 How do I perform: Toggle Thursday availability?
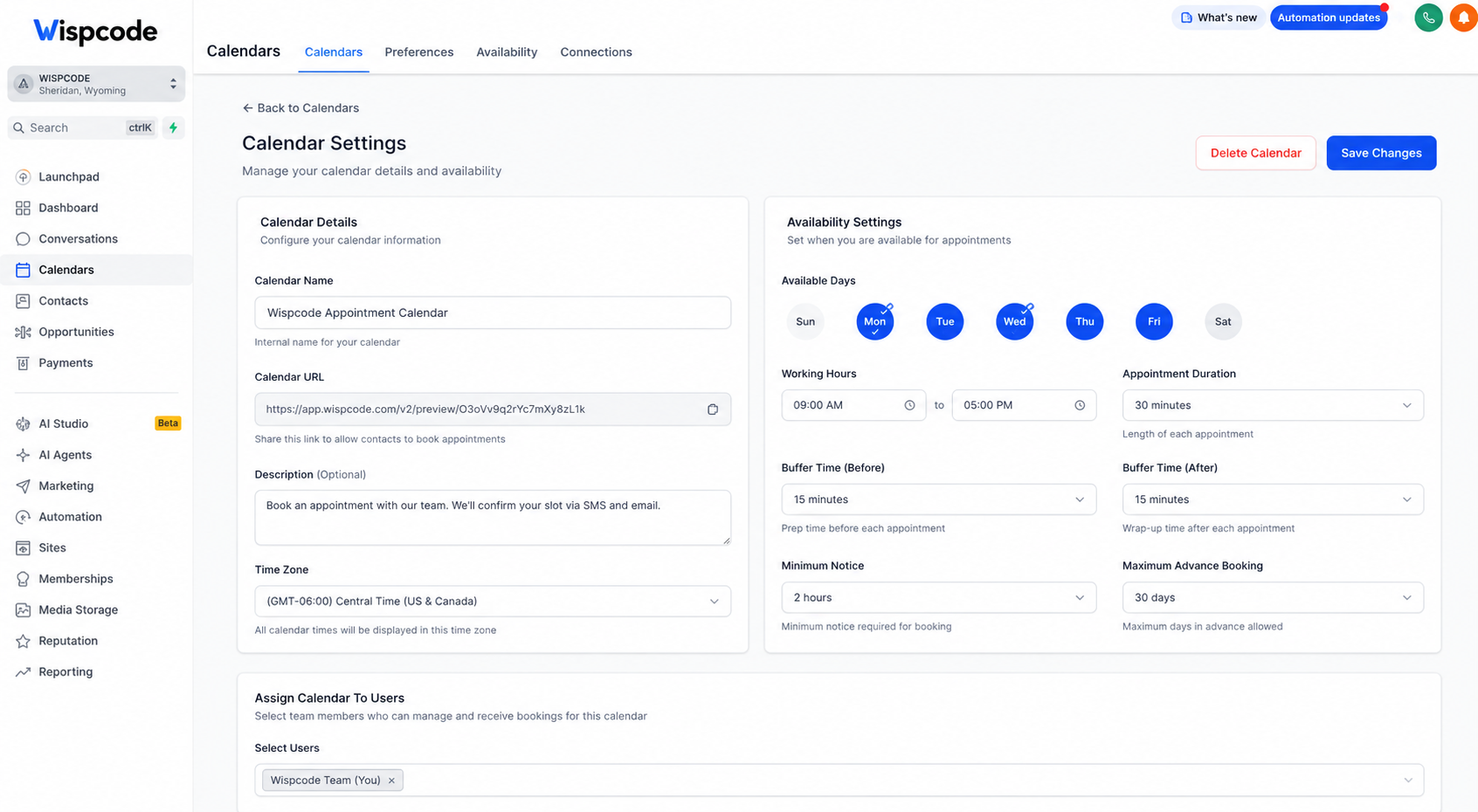click(x=1085, y=321)
